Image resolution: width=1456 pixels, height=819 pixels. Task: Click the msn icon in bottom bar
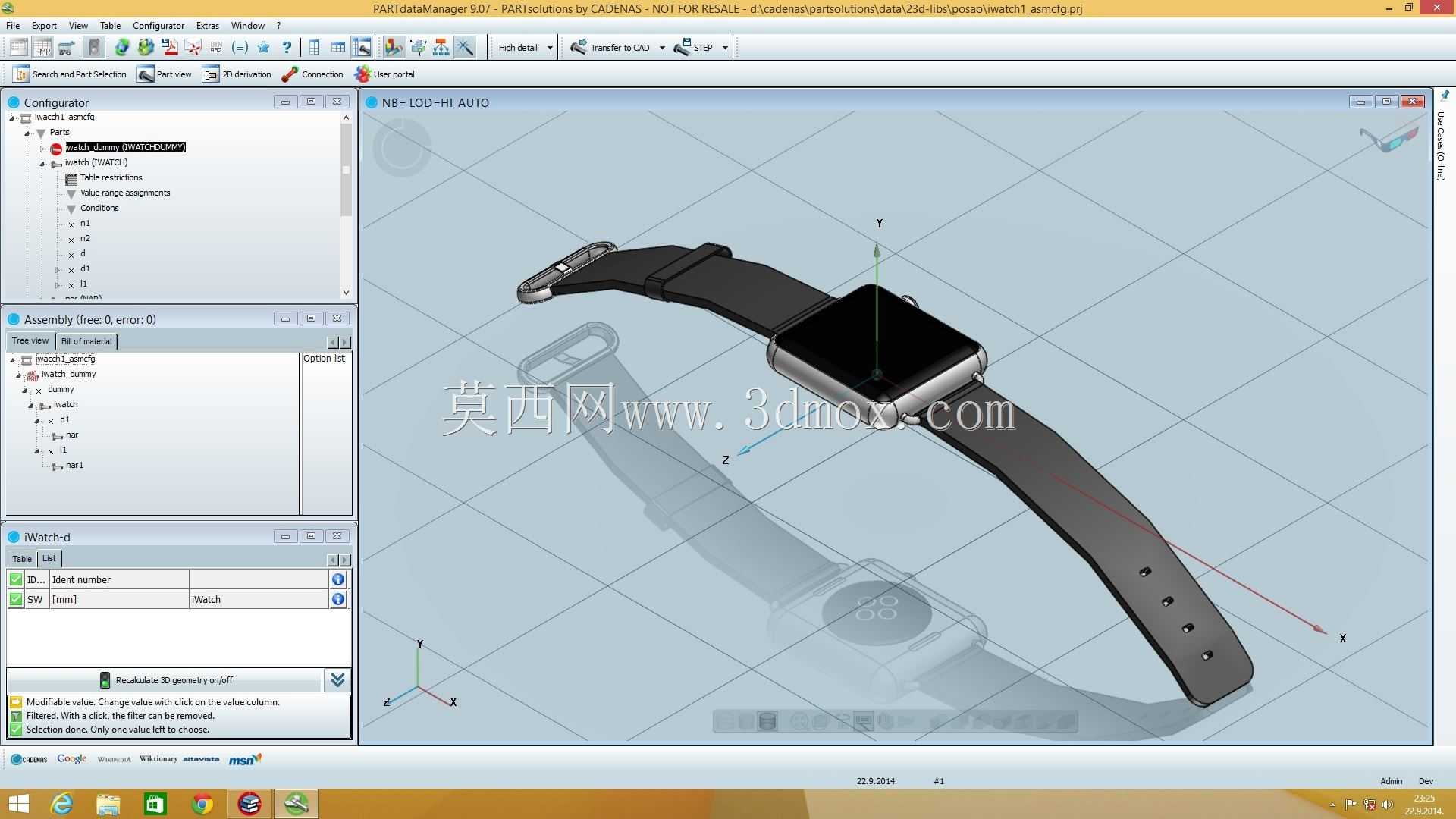245,759
